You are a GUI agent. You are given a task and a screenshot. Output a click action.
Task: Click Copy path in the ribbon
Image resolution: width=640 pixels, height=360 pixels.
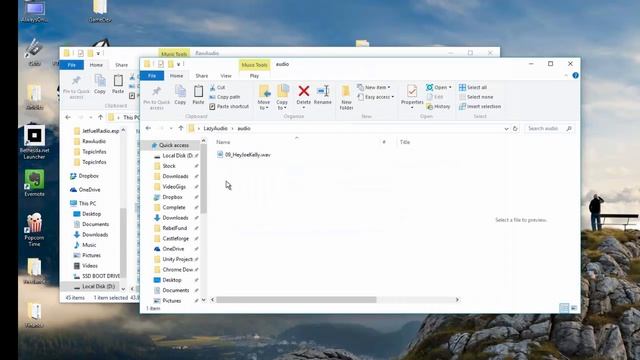225,97
